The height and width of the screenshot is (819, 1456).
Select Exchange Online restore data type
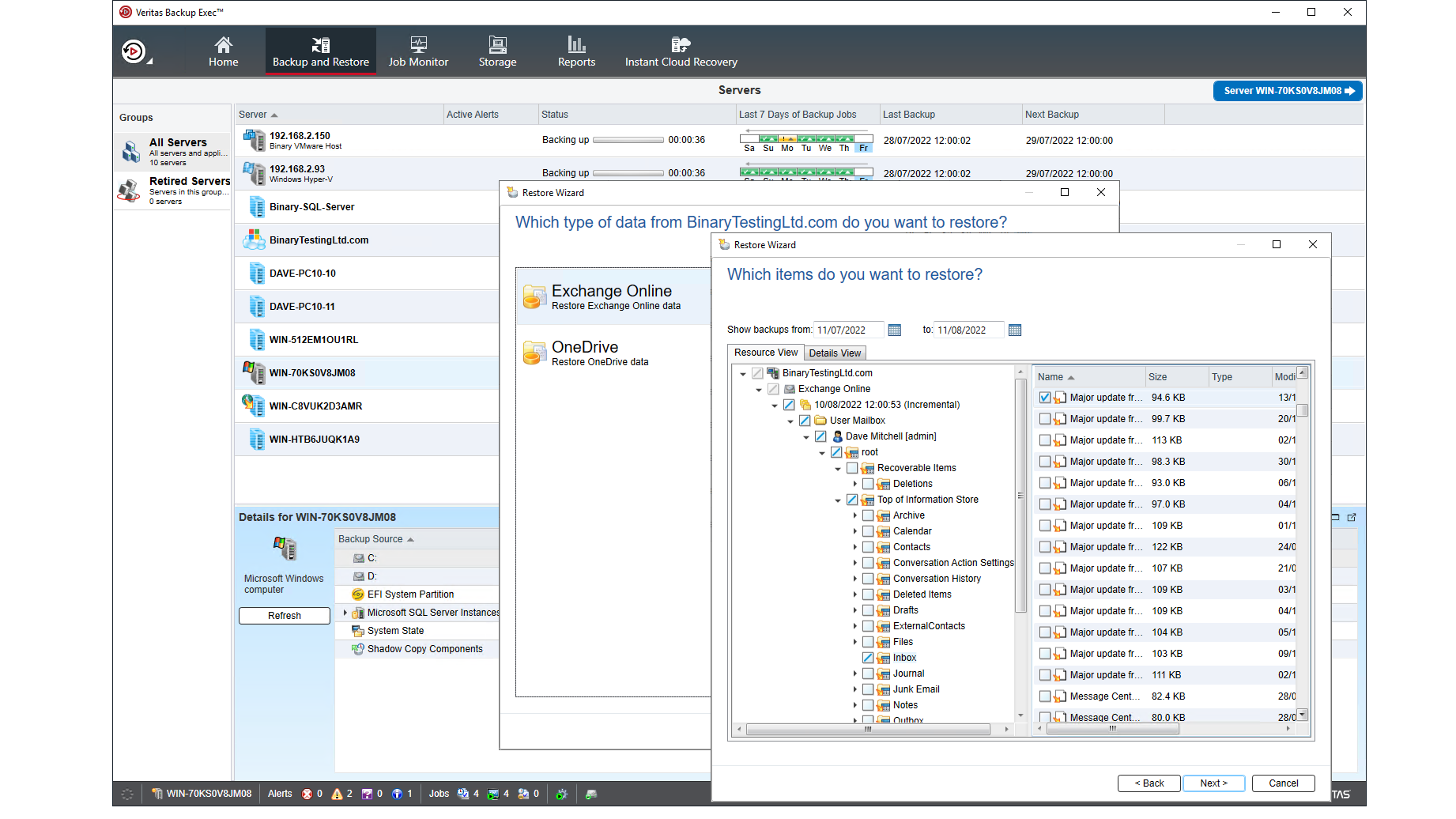click(x=613, y=296)
